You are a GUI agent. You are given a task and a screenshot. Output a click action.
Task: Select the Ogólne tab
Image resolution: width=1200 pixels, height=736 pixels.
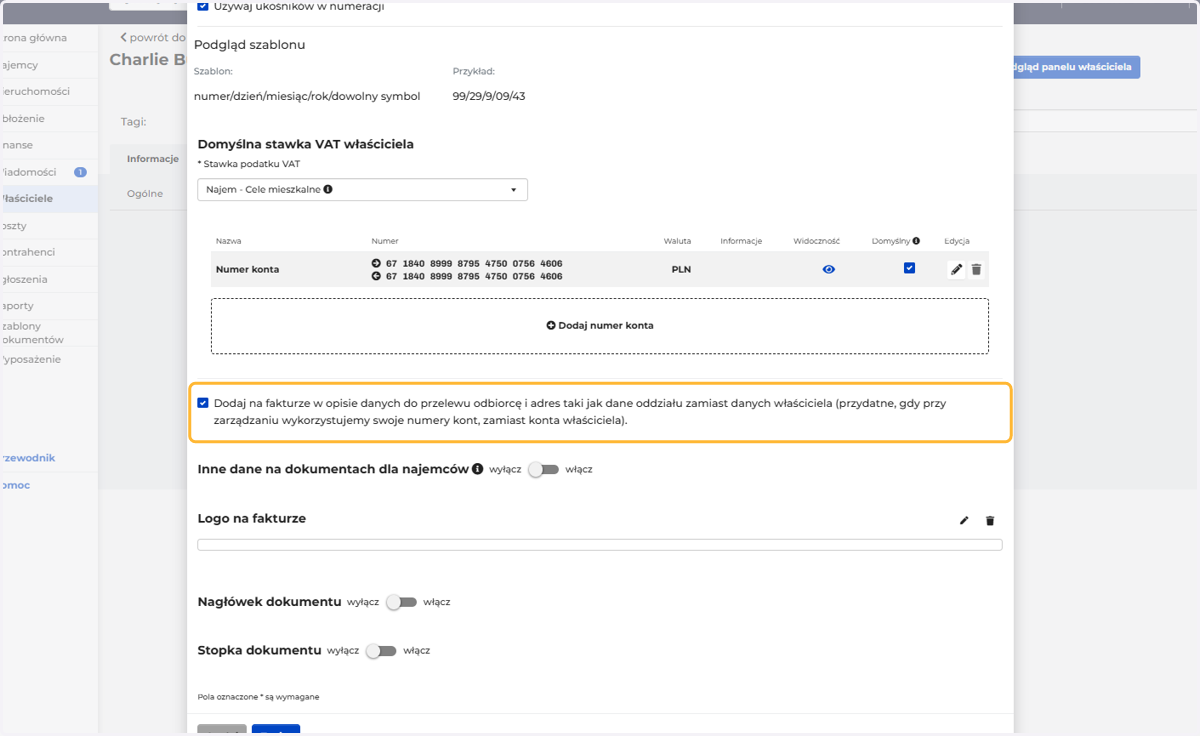145,194
